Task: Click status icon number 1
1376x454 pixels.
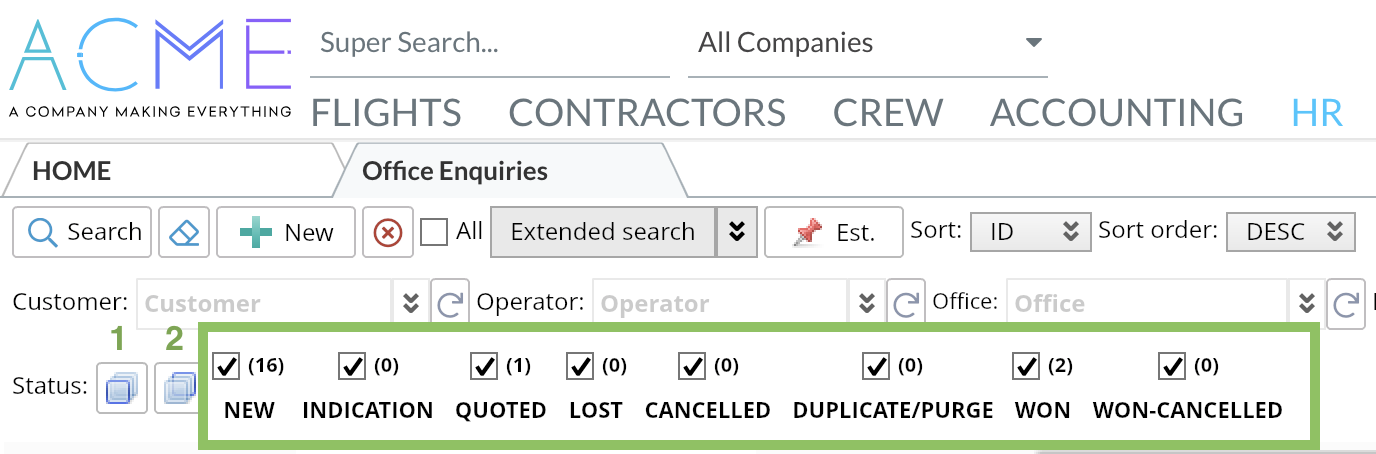Action: coord(121,387)
